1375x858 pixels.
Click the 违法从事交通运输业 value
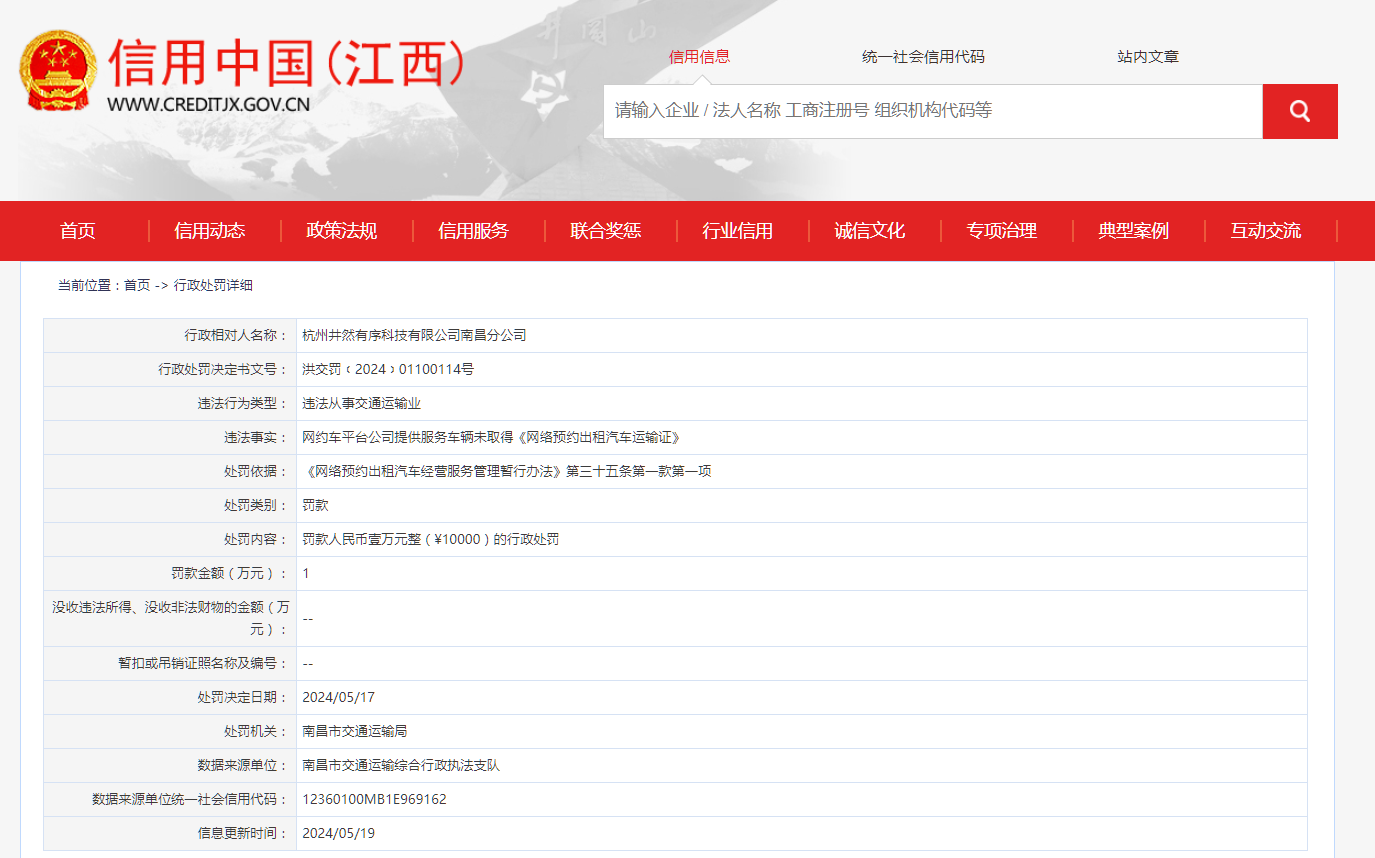[362, 403]
